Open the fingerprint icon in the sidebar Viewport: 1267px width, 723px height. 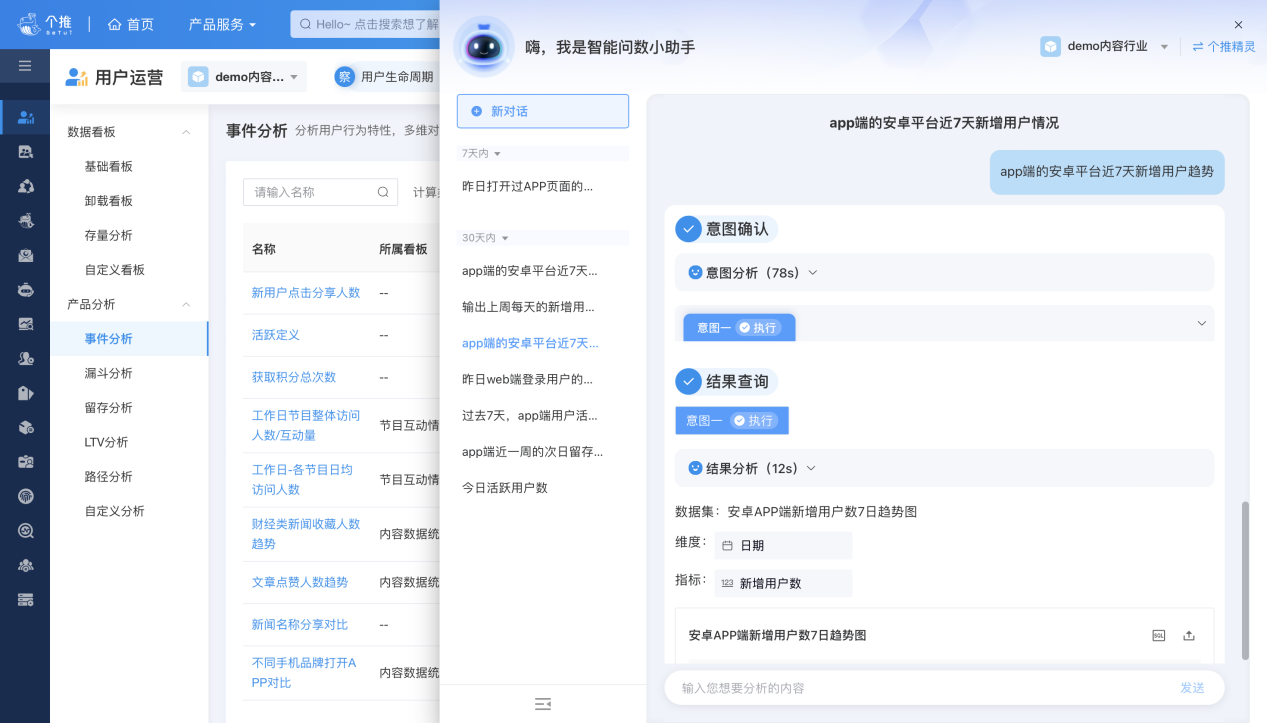tap(26, 496)
